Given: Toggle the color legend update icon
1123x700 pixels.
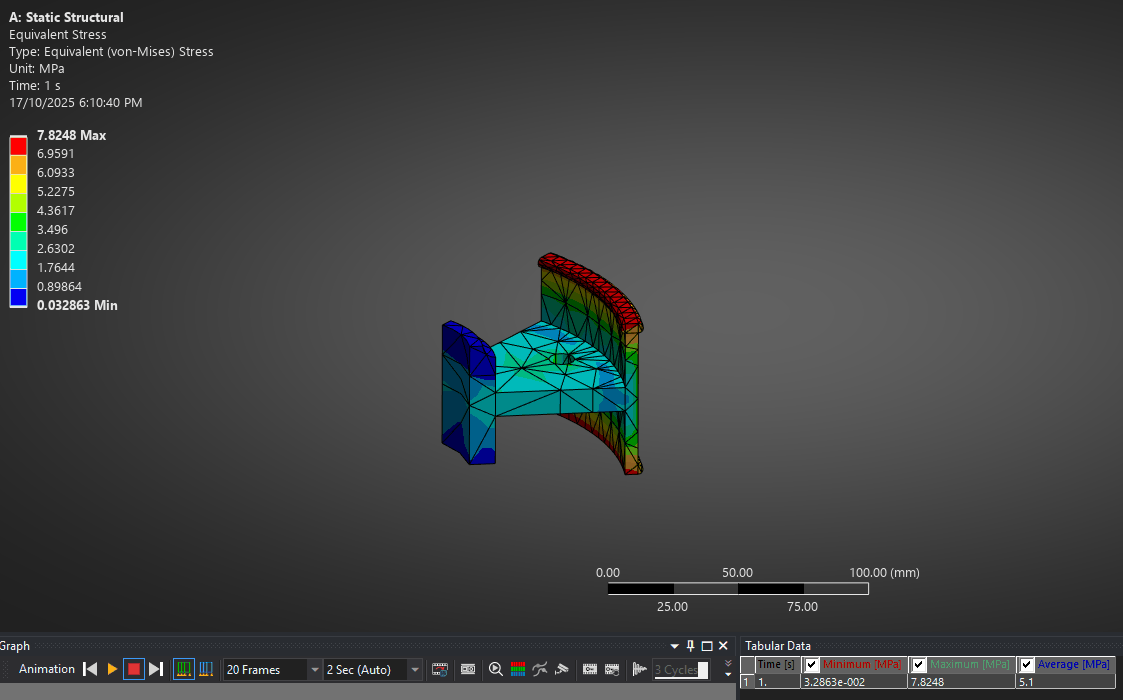Looking at the screenshot, I should [518, 669].
